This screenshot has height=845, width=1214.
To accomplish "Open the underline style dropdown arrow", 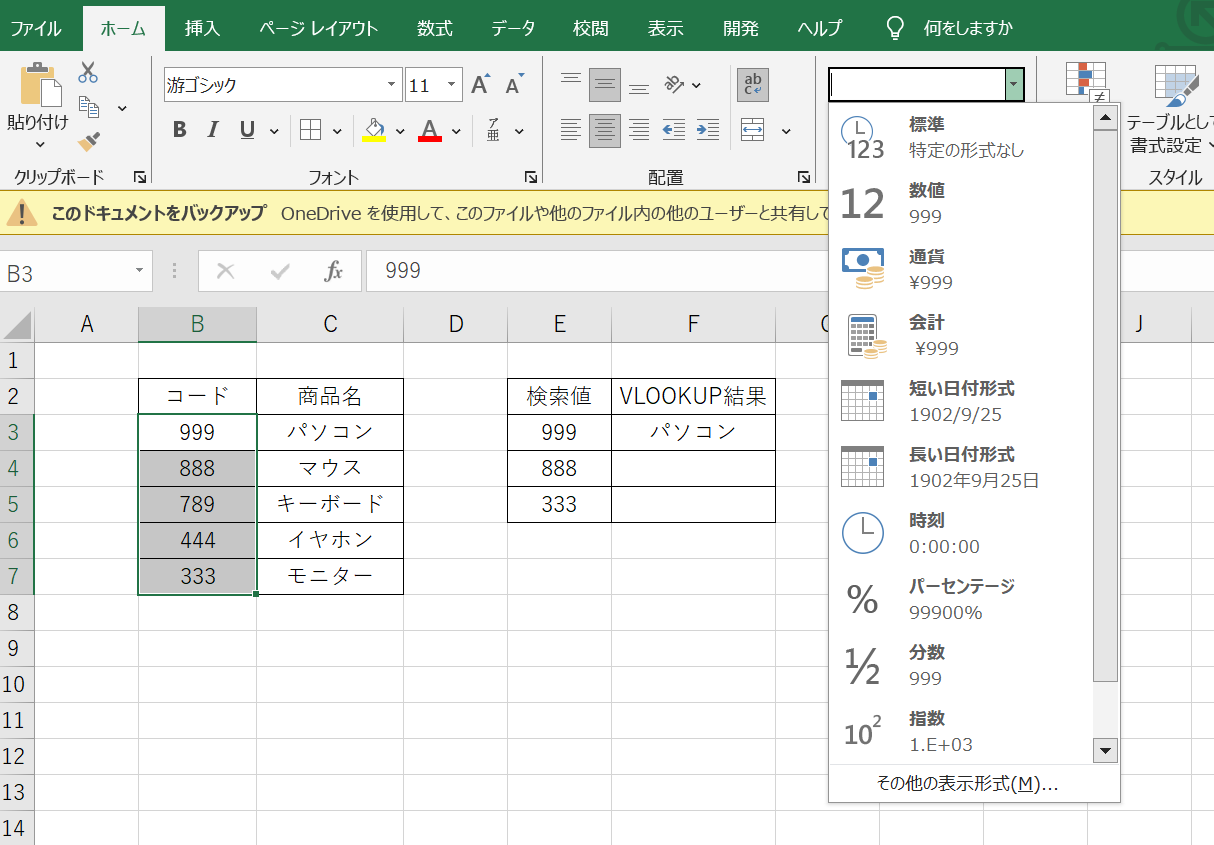I will pyautogui.click(x=274, y=131).
